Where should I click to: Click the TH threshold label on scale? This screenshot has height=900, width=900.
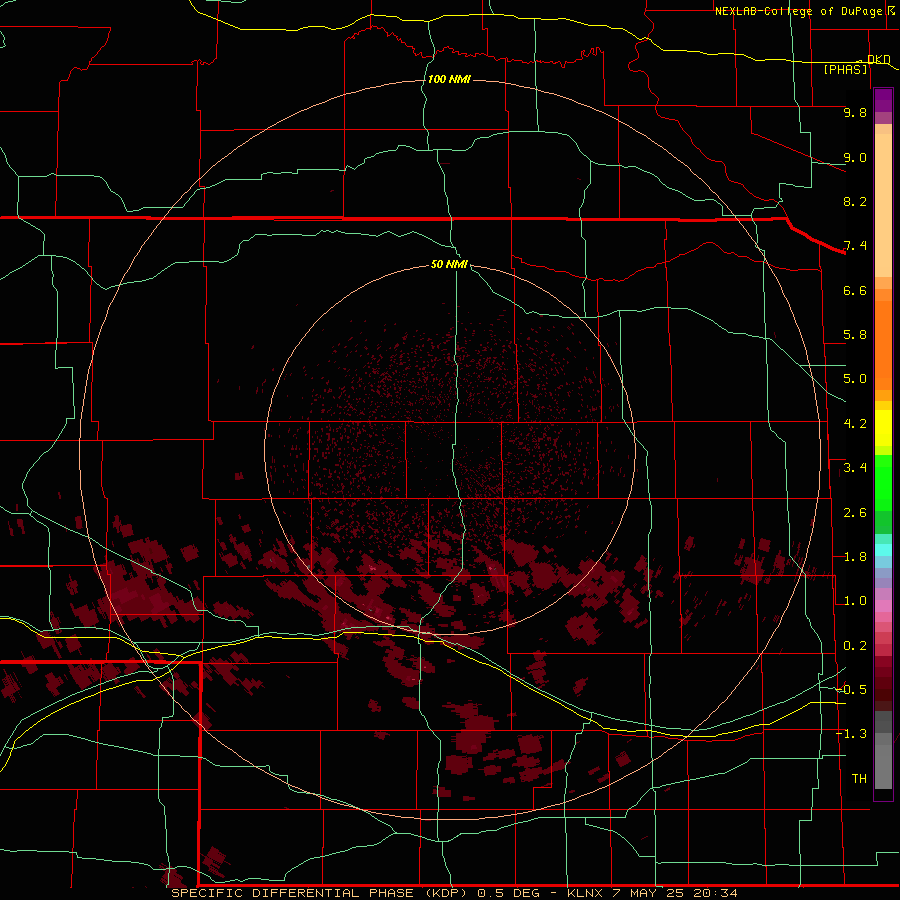859,779
